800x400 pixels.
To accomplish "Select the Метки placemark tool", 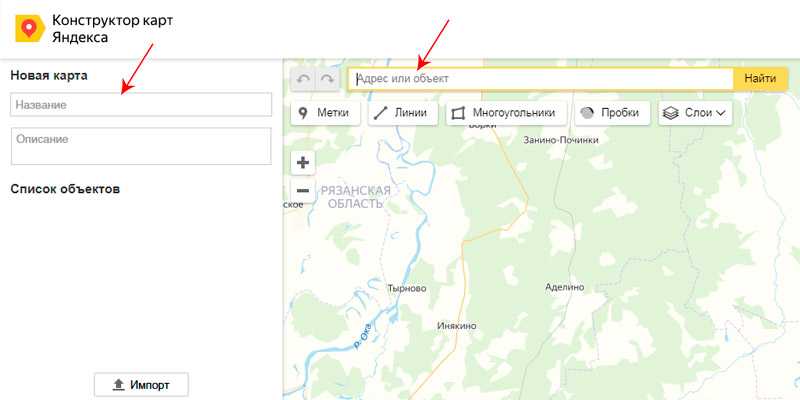I will (x=326, y=113).
